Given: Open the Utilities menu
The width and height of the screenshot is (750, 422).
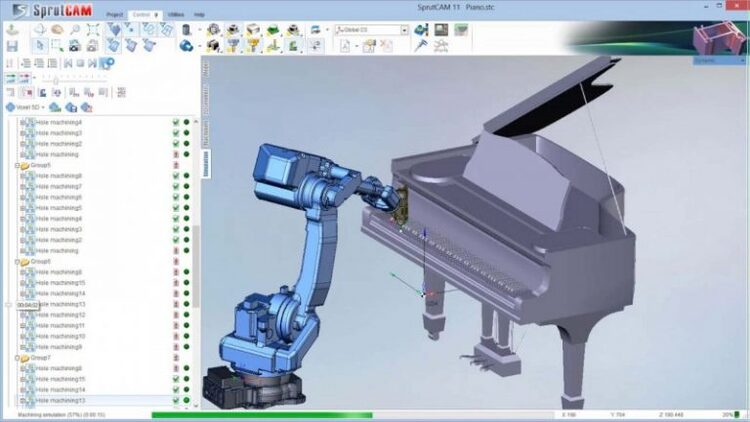Looking at the screenshot, I should pyautogui.click(x=176, y=15).
